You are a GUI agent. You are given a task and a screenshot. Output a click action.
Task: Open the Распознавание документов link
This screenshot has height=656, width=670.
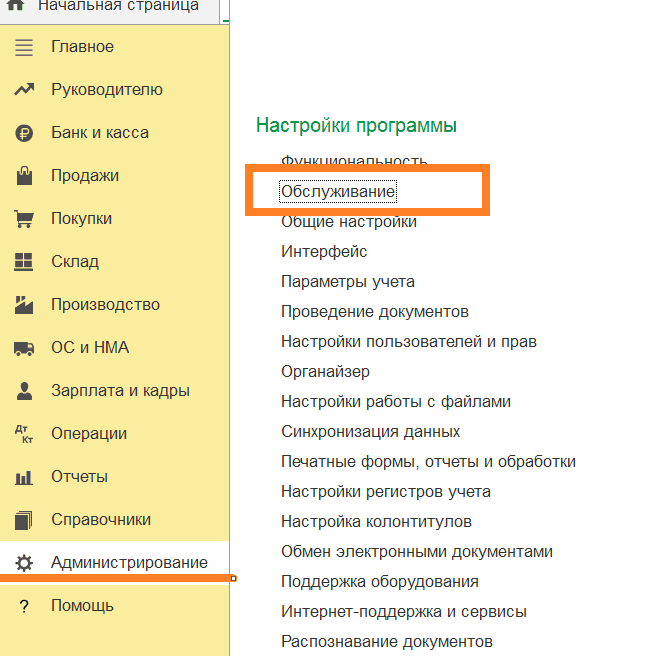click(387, 642)
